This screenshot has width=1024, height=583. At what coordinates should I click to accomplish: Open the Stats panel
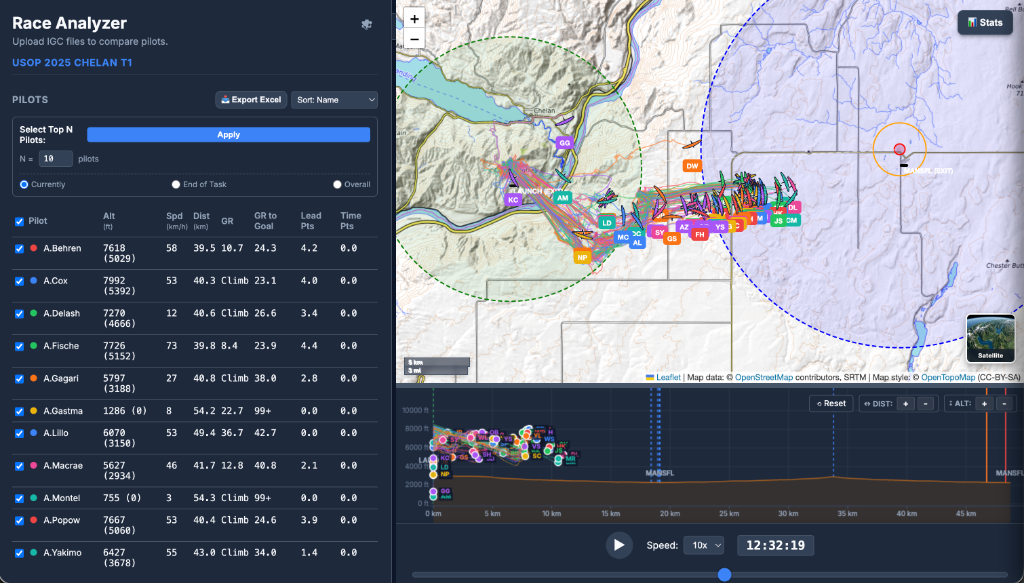[985, 22]
